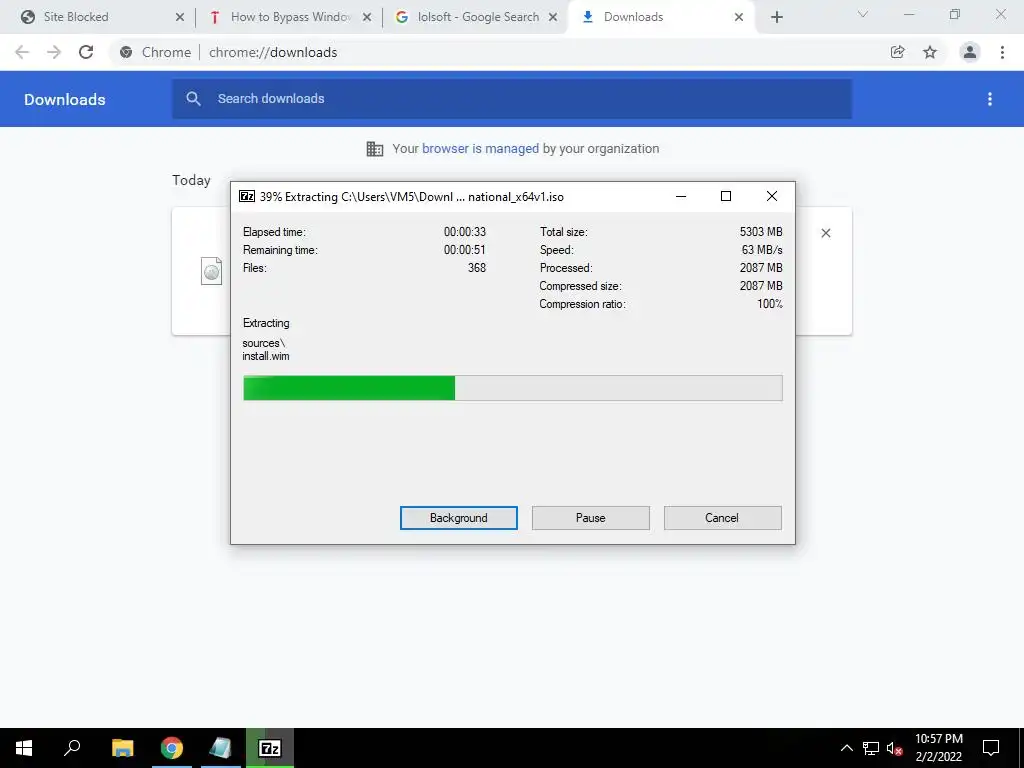Open the Chrome profile avatar
Screen dimensions: 1024x768
pos(970,52)
